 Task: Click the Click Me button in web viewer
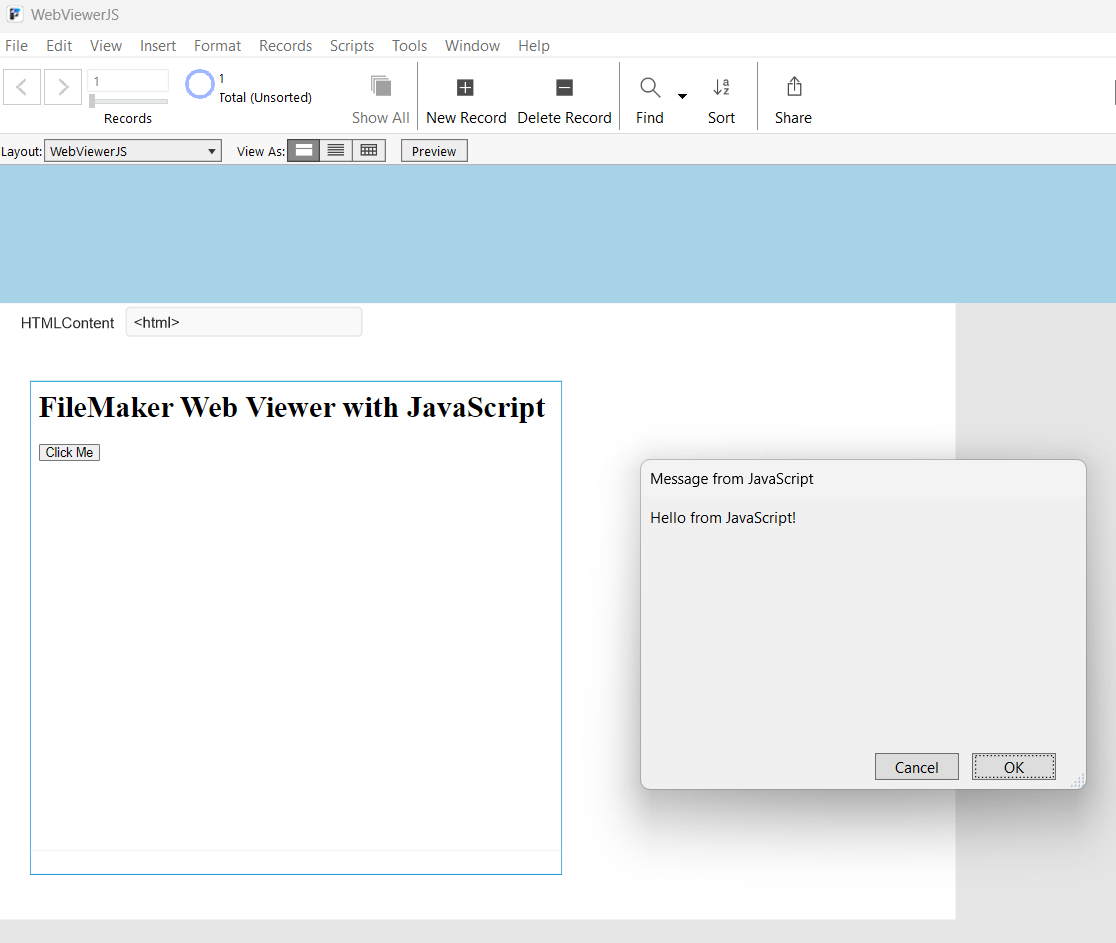click(x=69, y=453)
